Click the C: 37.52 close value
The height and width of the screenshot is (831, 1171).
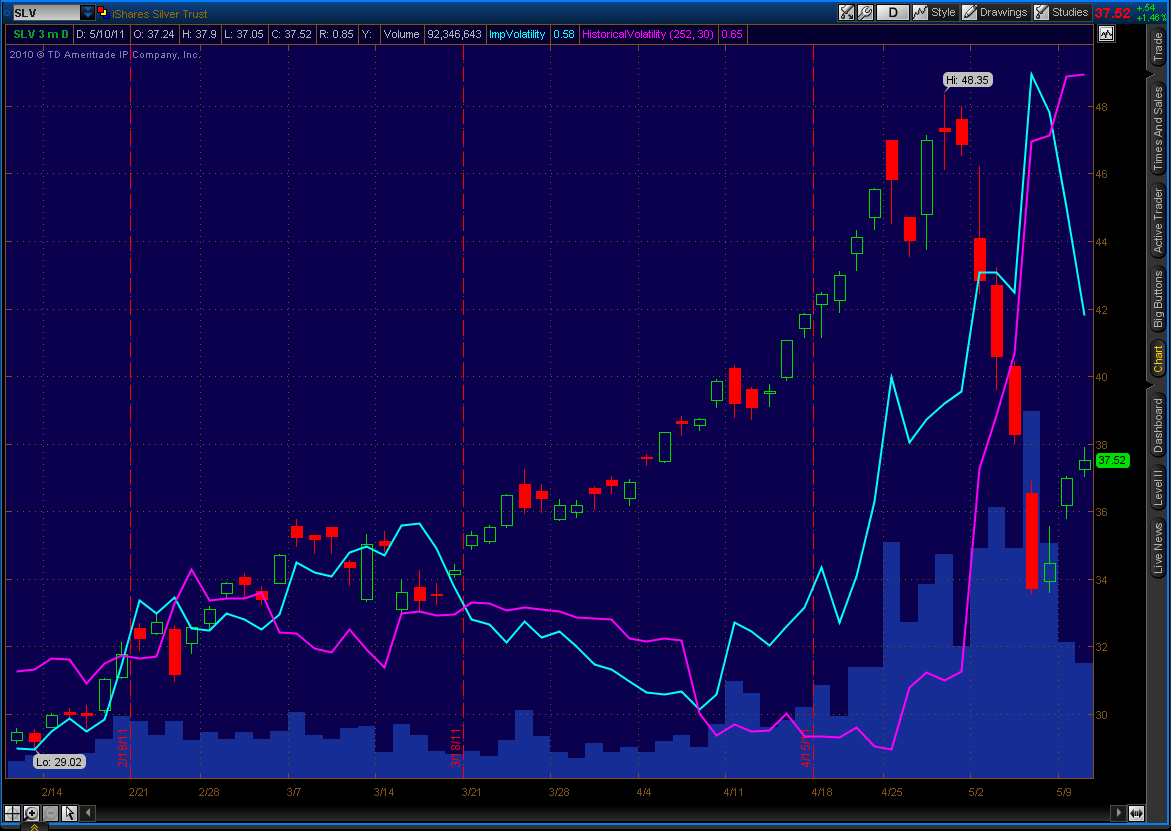[x=291, y=34]
